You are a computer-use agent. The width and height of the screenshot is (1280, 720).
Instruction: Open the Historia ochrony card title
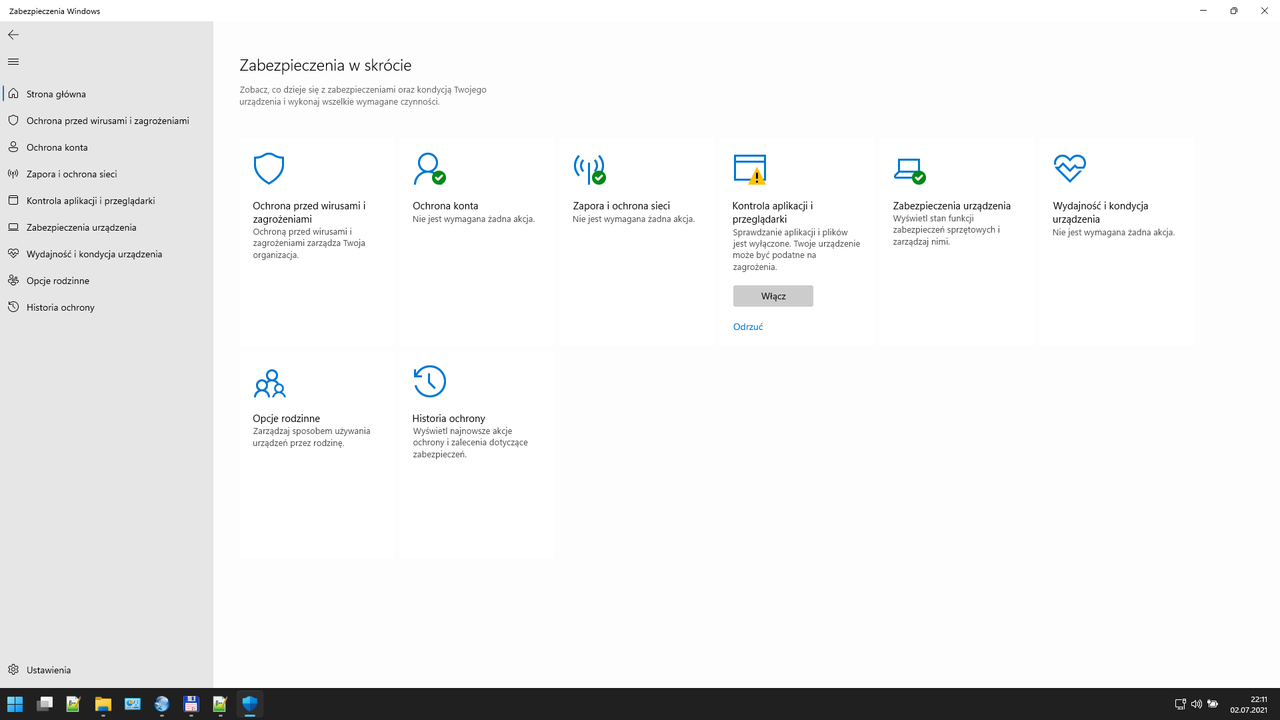click(449, 419)
